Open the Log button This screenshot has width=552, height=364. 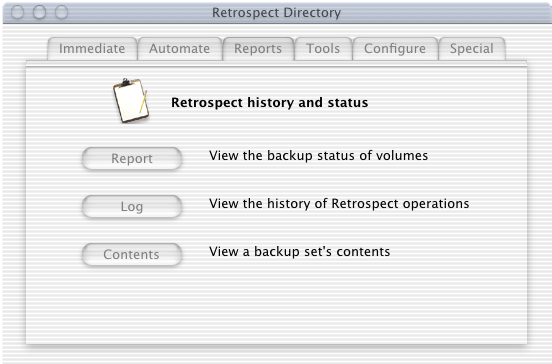pyautogui.click(x=132, y=206)
